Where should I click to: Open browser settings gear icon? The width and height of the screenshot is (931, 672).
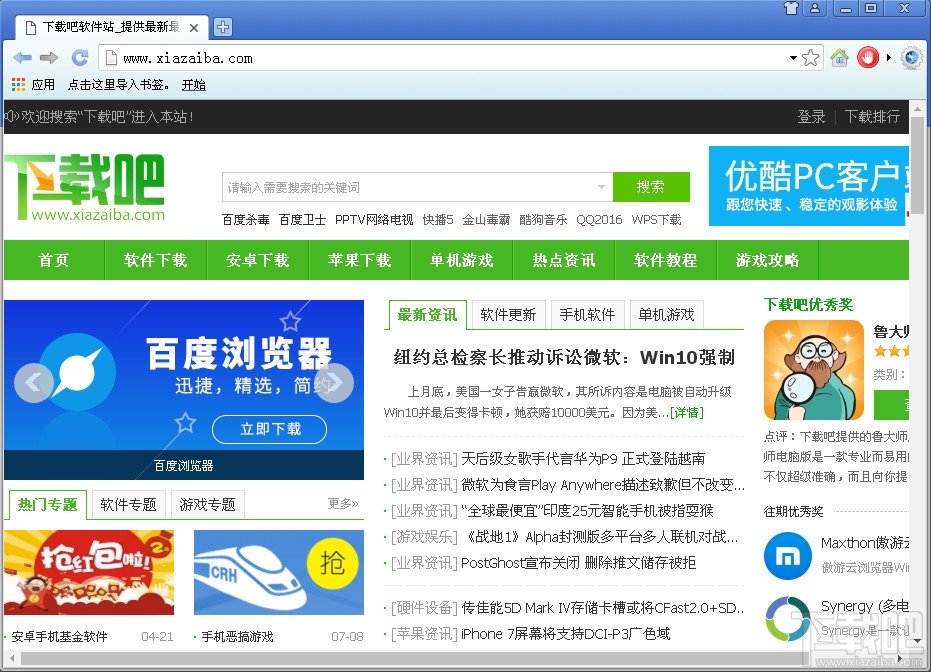click(x=911, y=58)
